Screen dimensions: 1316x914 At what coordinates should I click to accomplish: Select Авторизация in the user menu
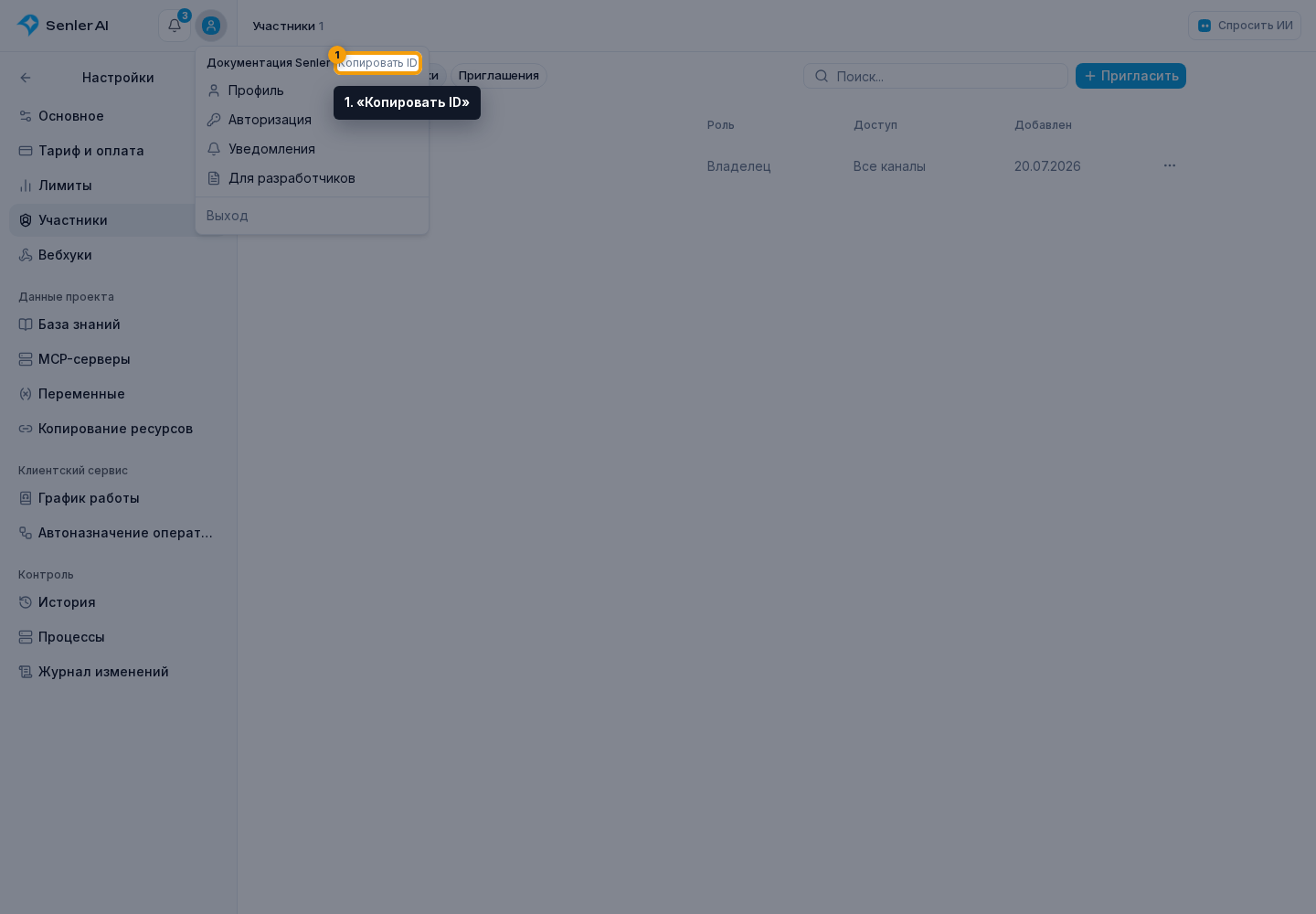(x=312, y=120)
